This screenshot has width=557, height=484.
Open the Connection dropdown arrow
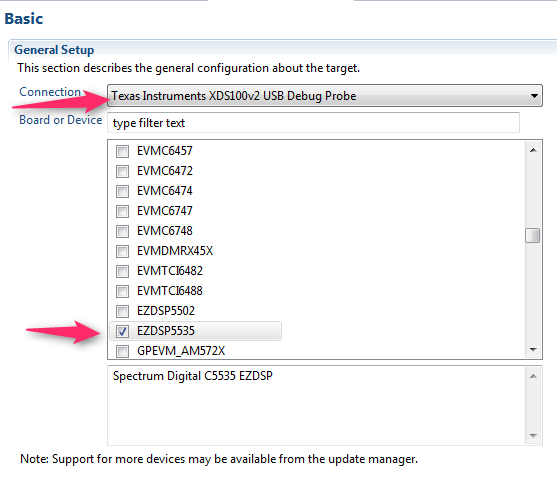click(x=534, y=96)
